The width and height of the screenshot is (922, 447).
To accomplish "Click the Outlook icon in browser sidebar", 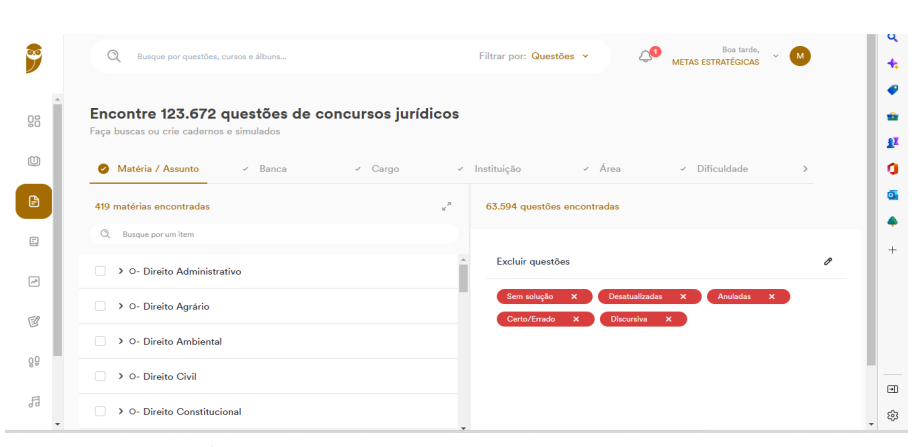I will (893, 195).
